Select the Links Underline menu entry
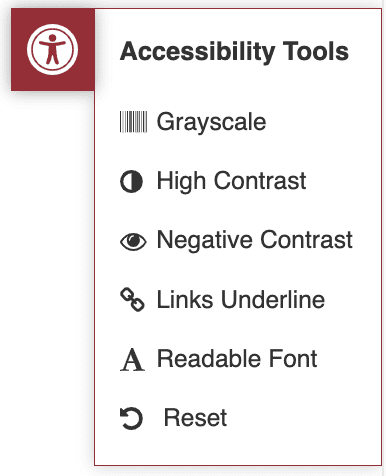386x476 pixels. pos(241,299)
